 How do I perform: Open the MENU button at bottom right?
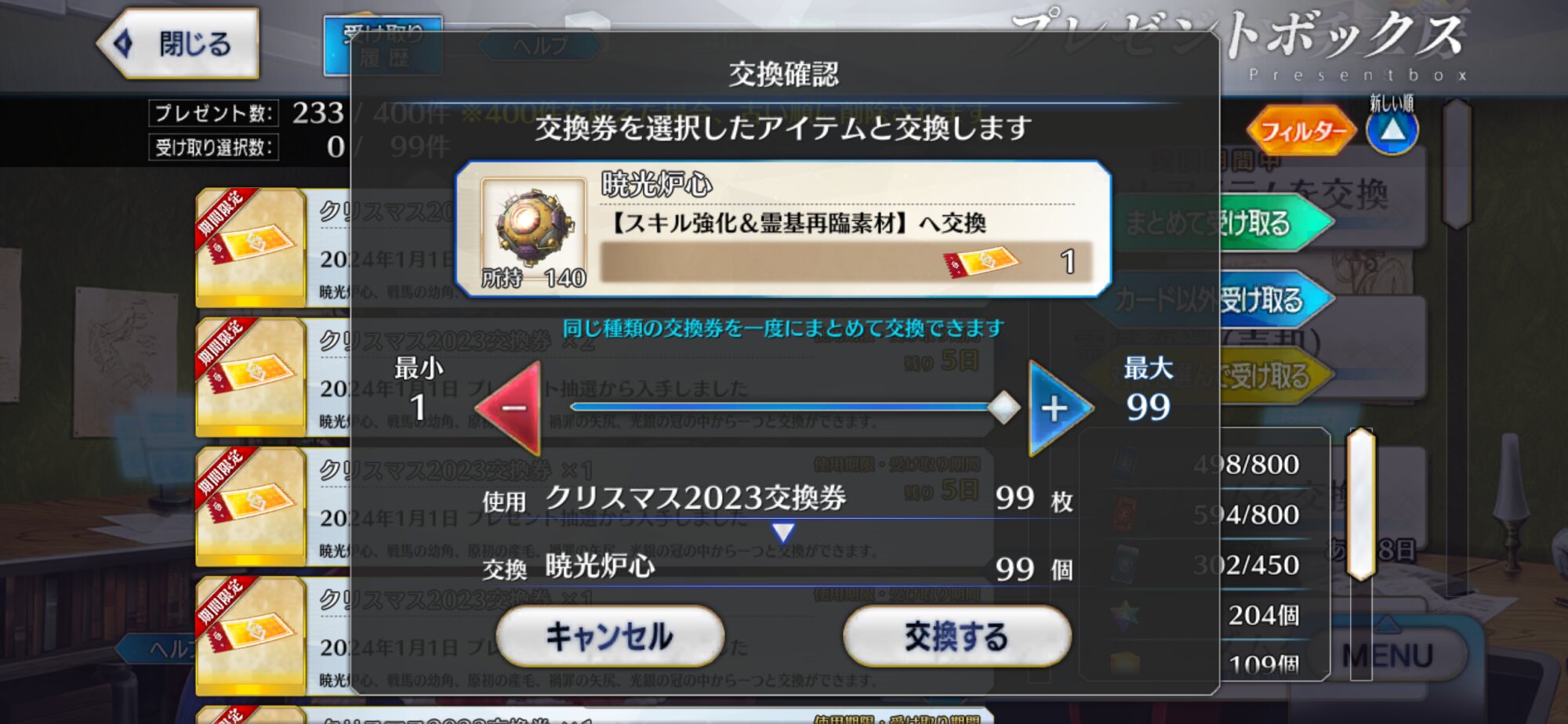pos(1388,655)
